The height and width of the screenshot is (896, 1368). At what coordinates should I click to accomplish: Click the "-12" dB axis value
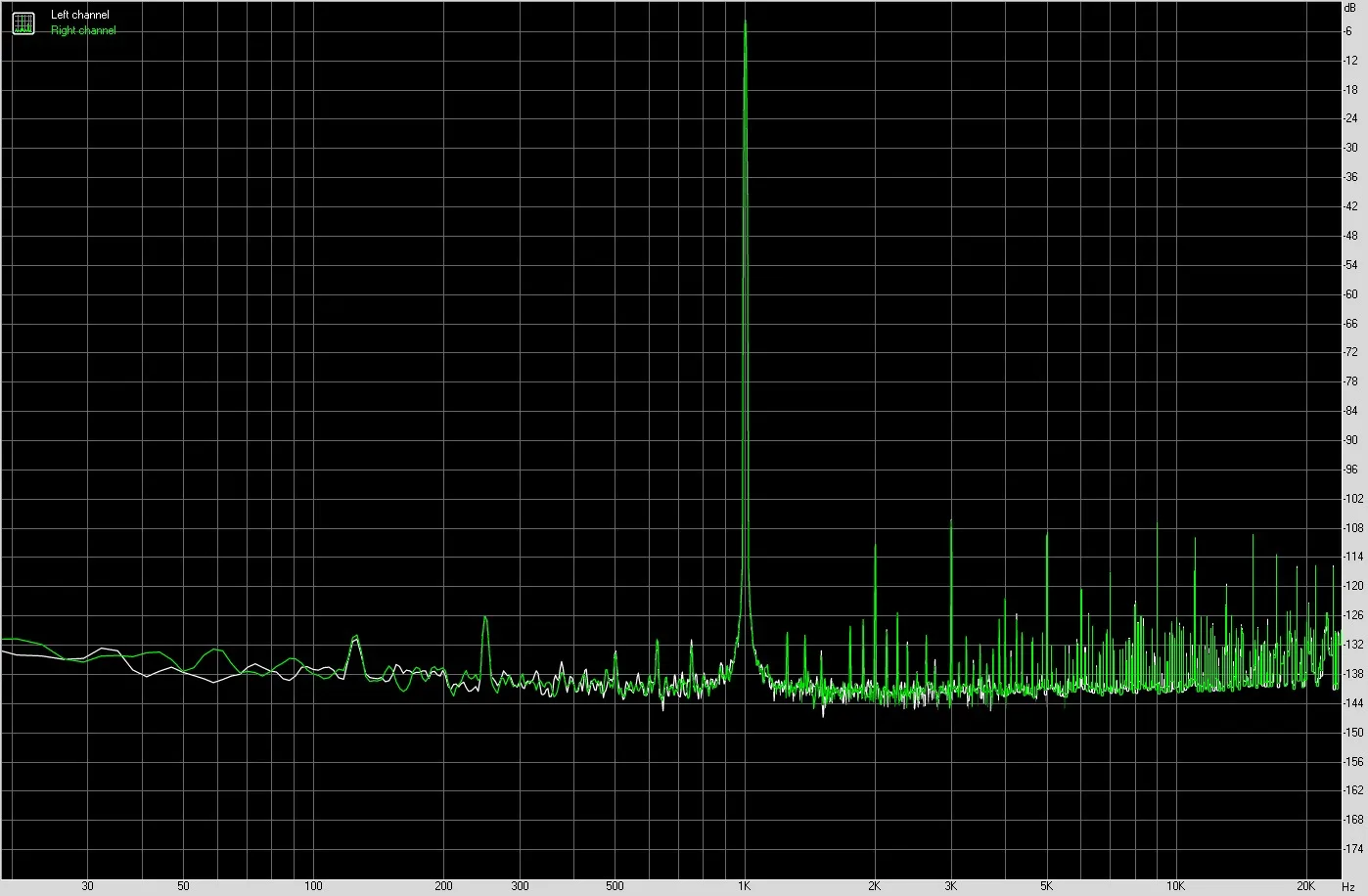[1350, 61]
